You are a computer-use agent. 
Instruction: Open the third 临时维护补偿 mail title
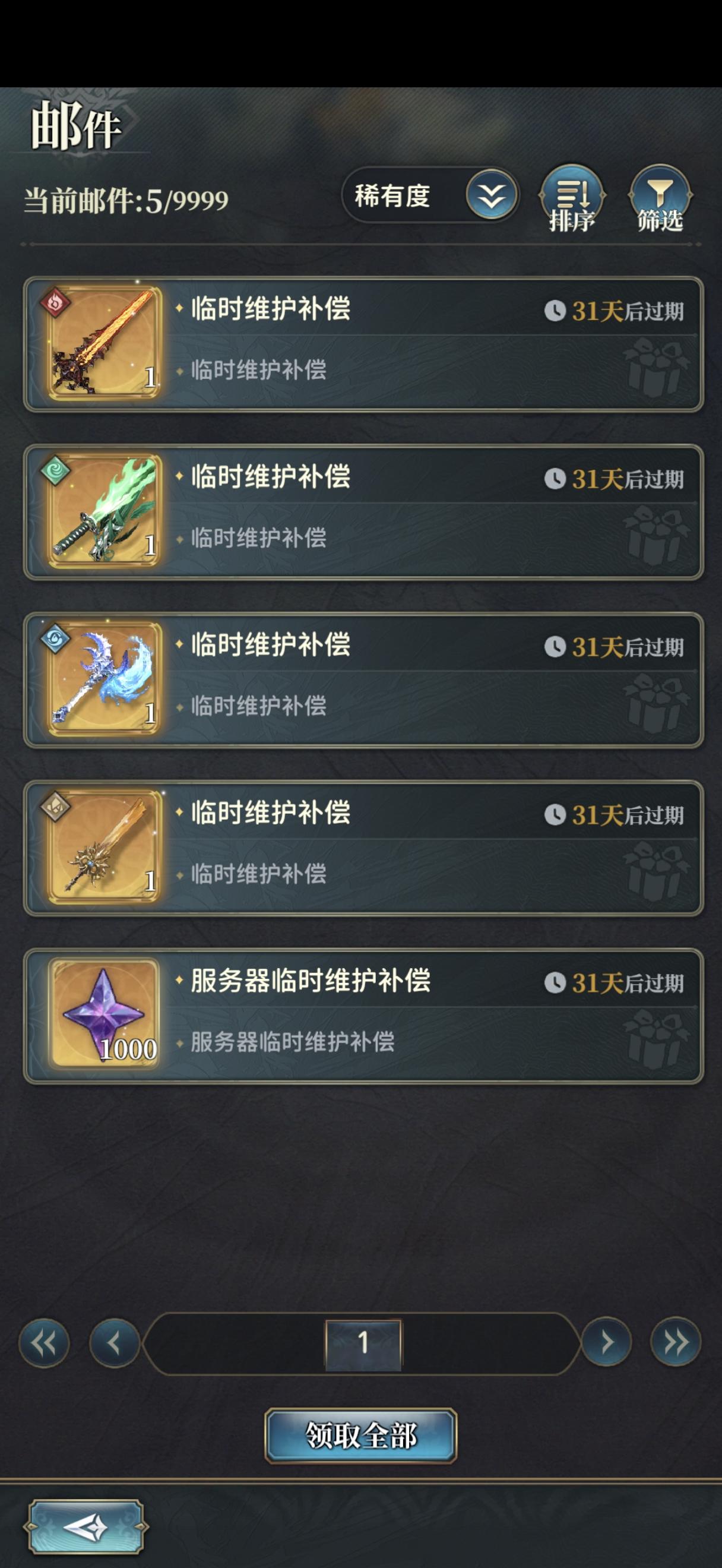click(x=271, y=644)
